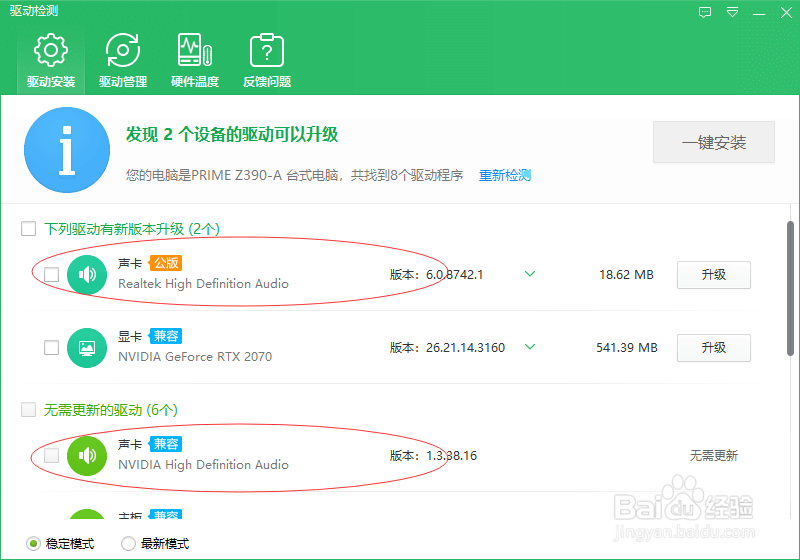Screen dimensions: 800x560
Task: Select the 稳定模式 radio button
Action: [x=33, y=544]
